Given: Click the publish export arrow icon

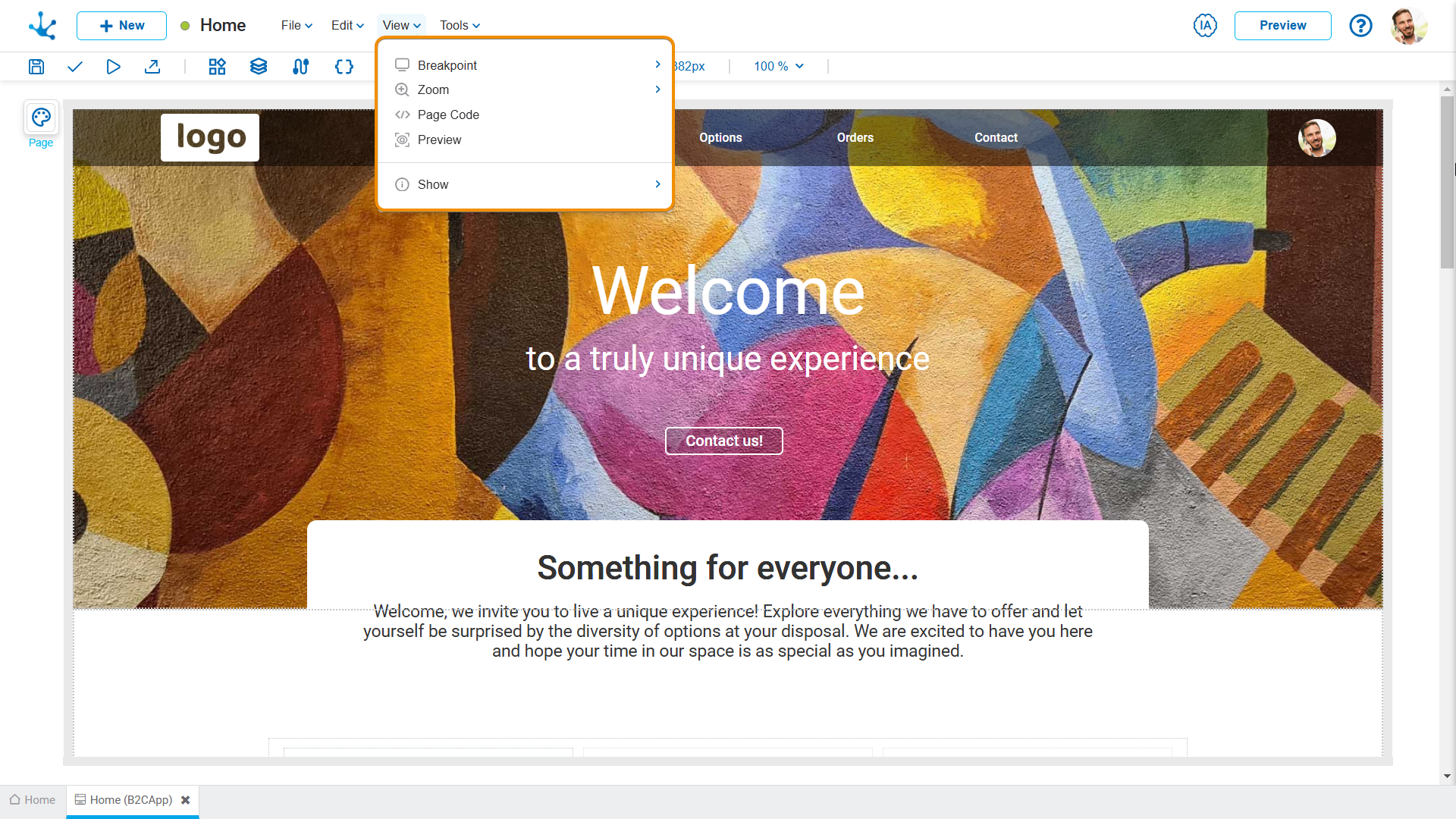Looking at the screenshot, I should point(152,67).
